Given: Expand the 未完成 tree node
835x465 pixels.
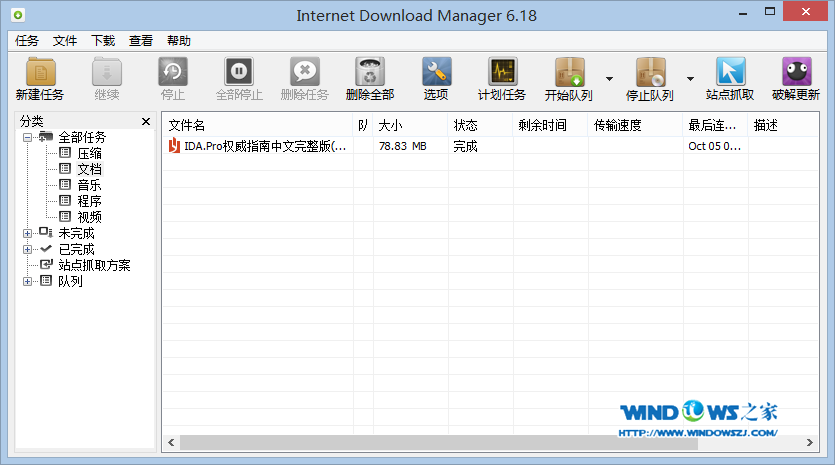Looking at the screenshot, I should tap(27, 233).
